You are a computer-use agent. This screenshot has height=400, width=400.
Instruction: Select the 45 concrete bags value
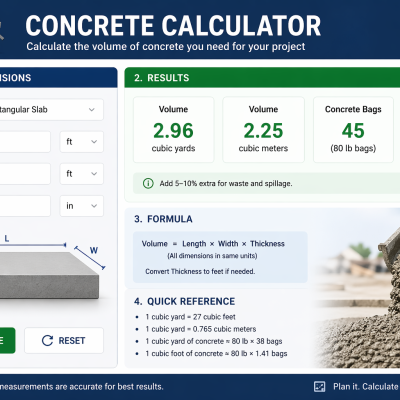click(x=353, y=130)
